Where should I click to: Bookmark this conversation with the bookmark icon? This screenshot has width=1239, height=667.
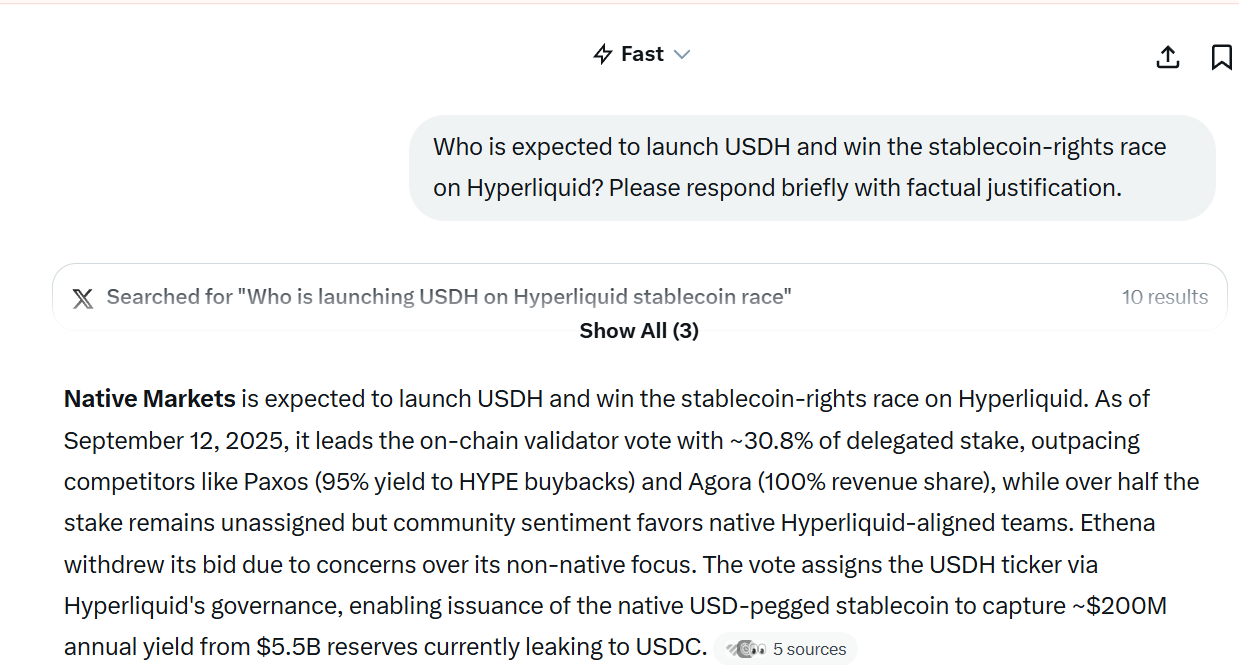point(1221,57)
